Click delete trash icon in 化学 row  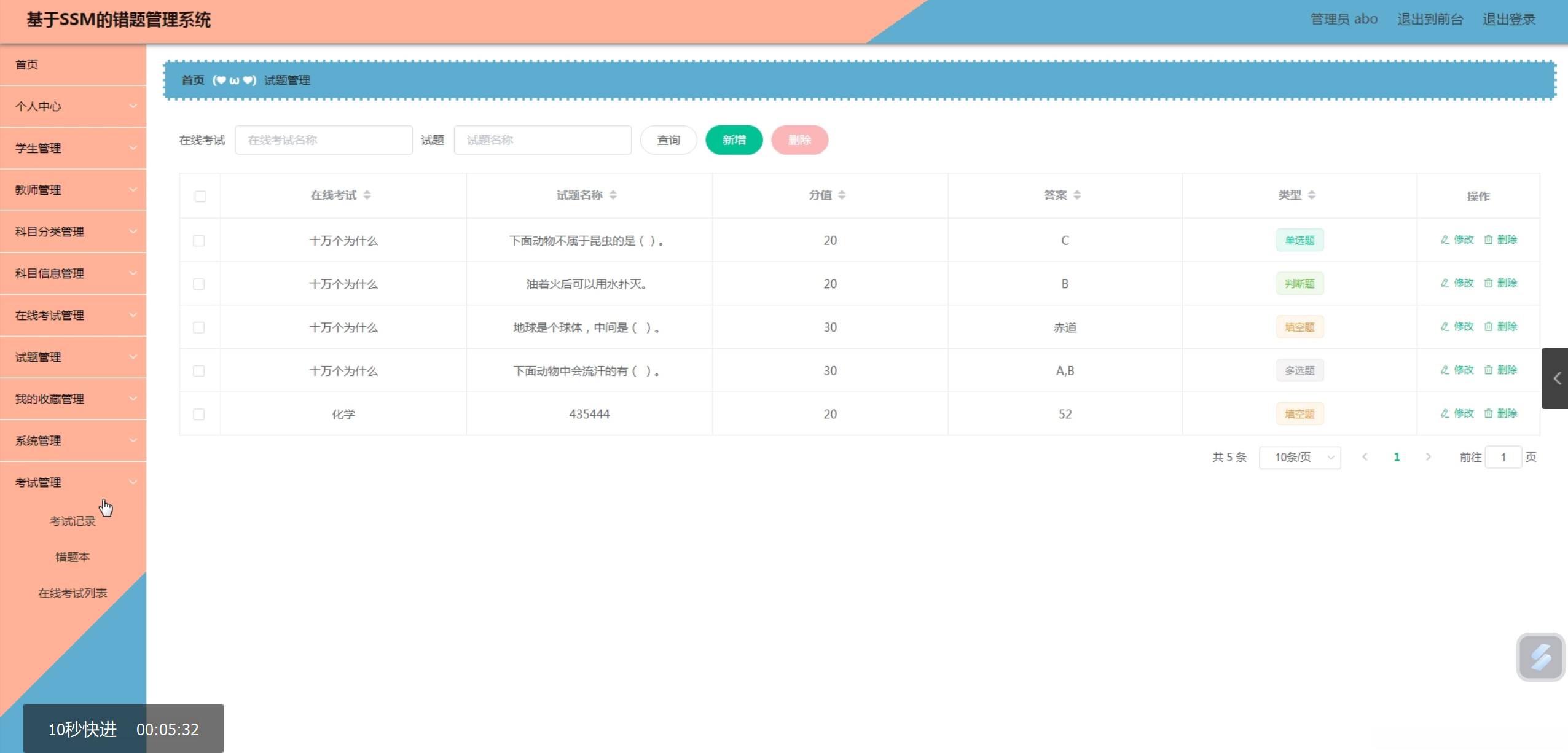[1488, 413]
